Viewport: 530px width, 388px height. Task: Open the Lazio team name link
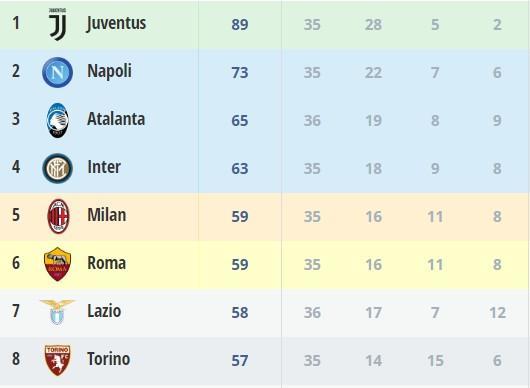coord(104,311)
